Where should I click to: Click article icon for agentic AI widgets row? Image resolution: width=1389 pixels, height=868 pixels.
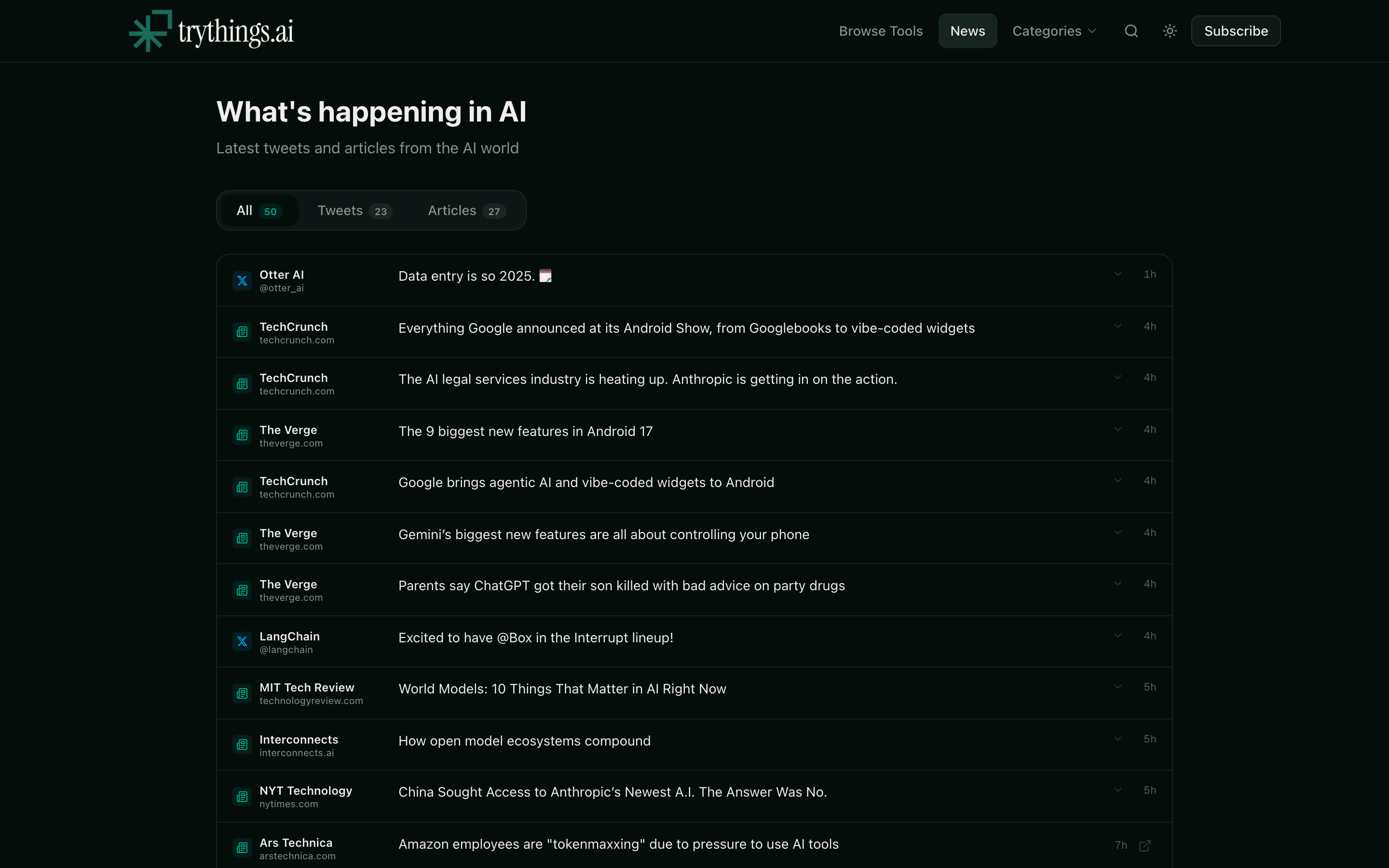click(x=242, y=488)
